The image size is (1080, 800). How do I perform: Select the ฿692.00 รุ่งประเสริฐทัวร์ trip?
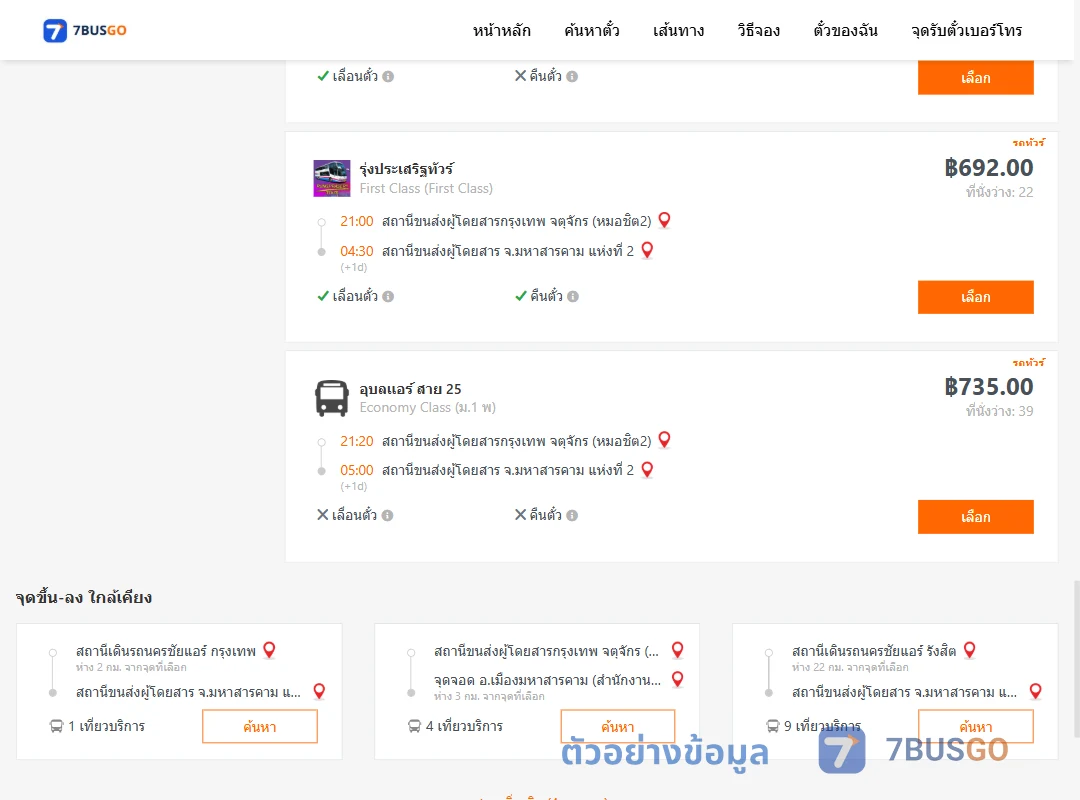pos(975,297)
